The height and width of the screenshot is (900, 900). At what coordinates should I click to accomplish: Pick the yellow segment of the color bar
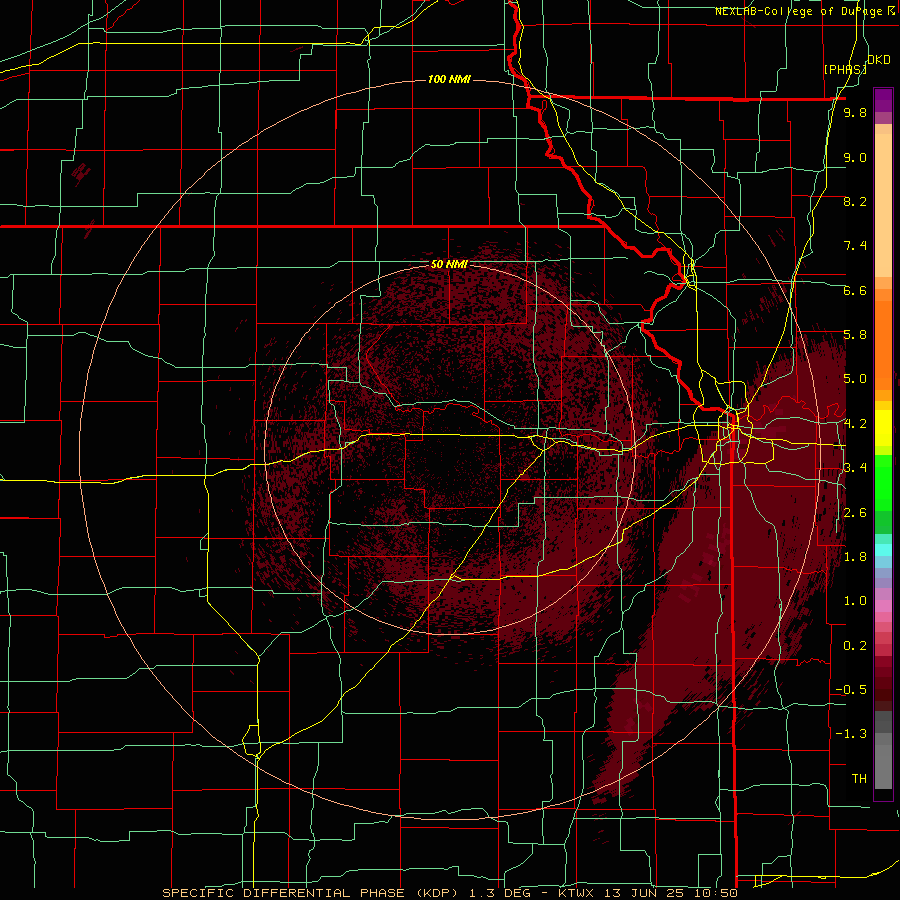pyautogui.click(x=883, y=428)
